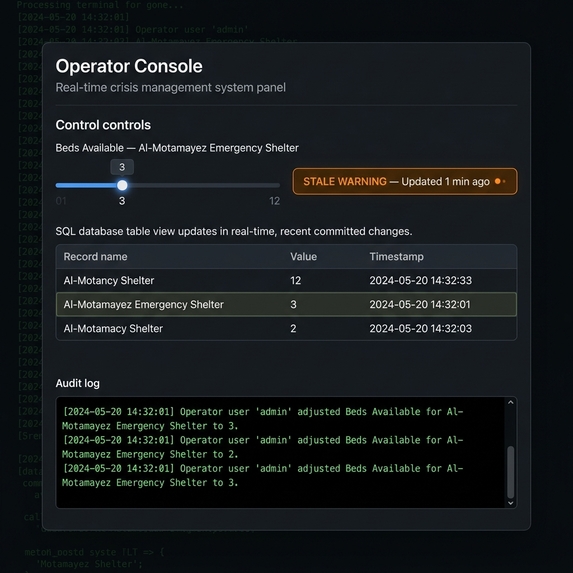The image size is (573, 573).
Task: Click the Value column header
Action: click(303, 257)
